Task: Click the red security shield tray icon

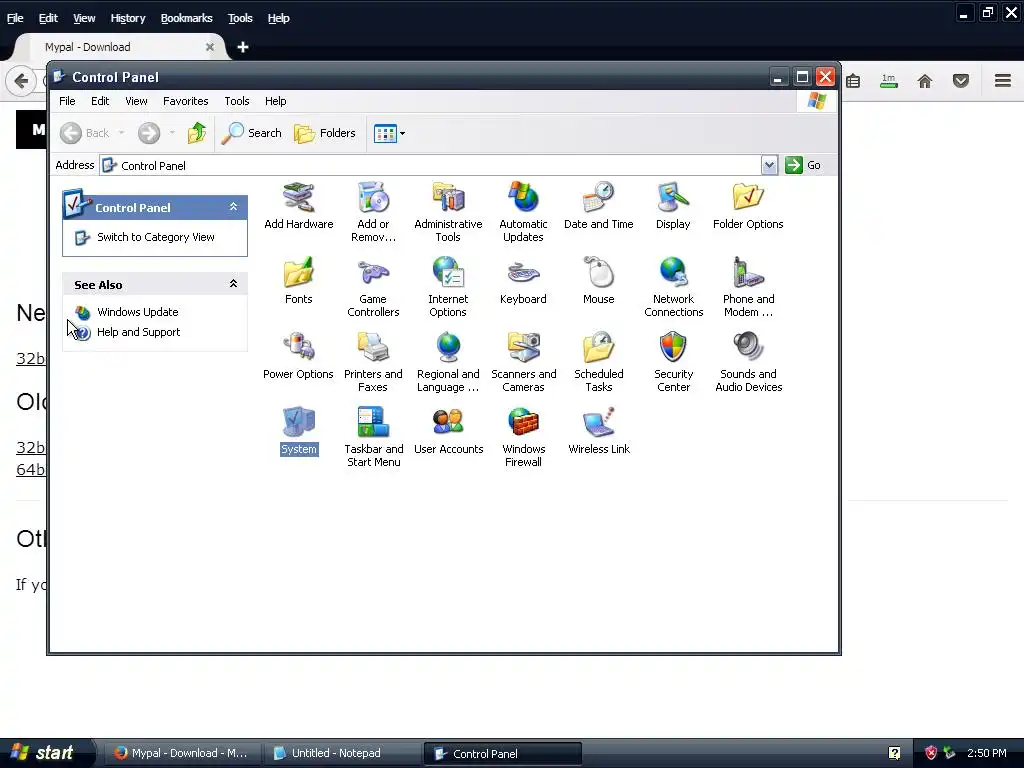Action: pos(931,753)
